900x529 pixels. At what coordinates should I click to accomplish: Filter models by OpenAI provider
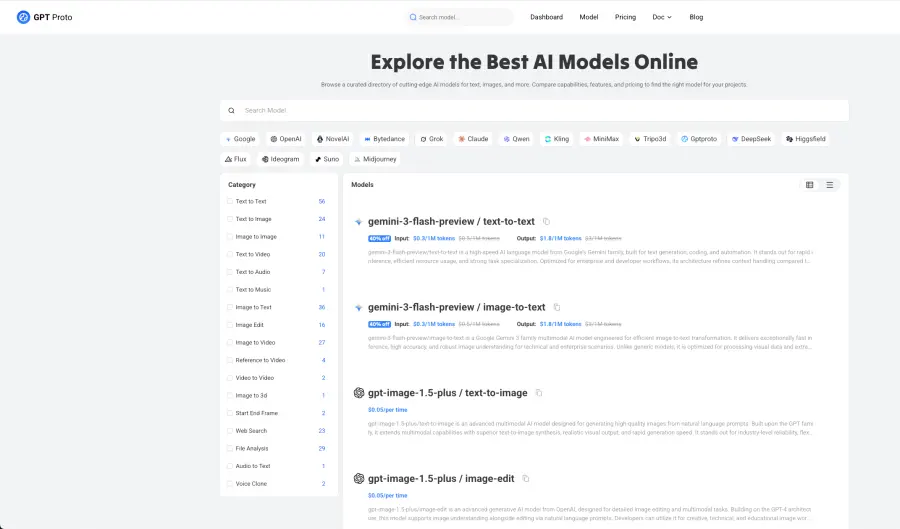tap(286, 139)
